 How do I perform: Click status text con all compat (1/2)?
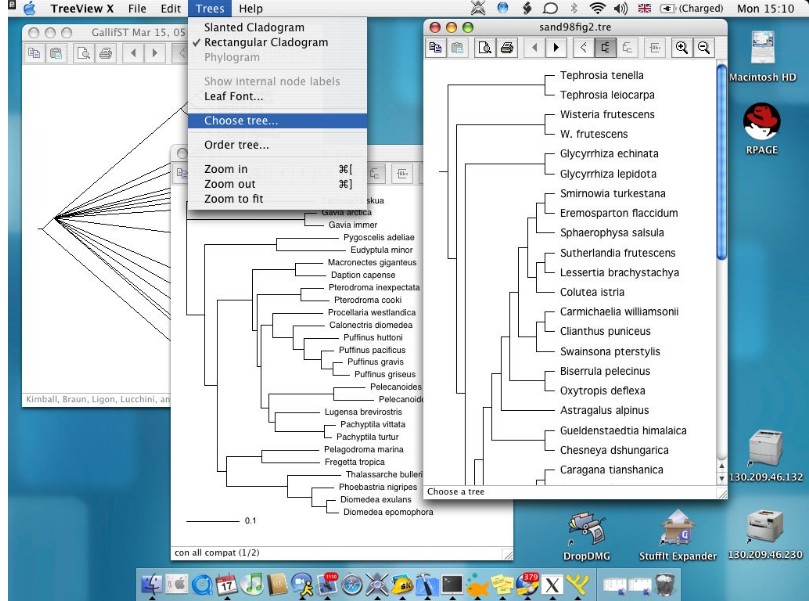(x=217, y=553)
